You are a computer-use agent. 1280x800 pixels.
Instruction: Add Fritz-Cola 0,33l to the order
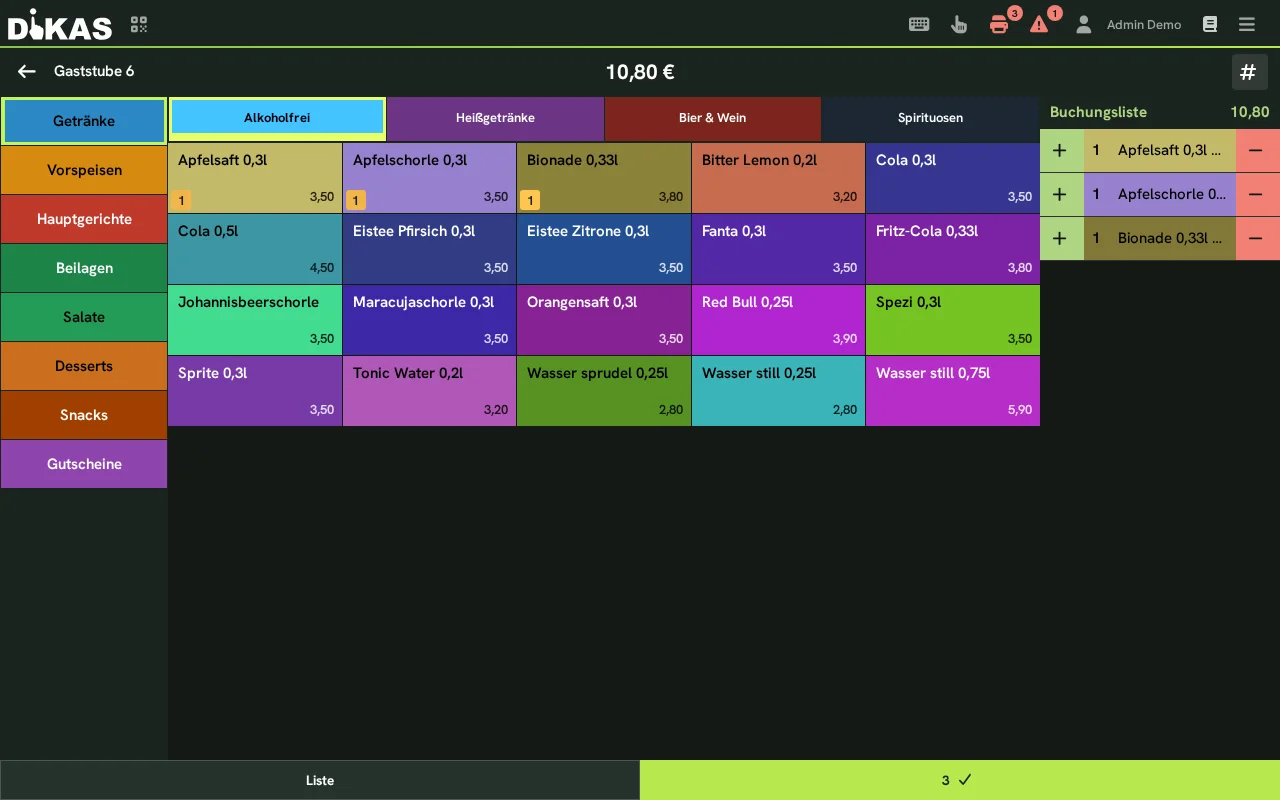coord(953,249)
